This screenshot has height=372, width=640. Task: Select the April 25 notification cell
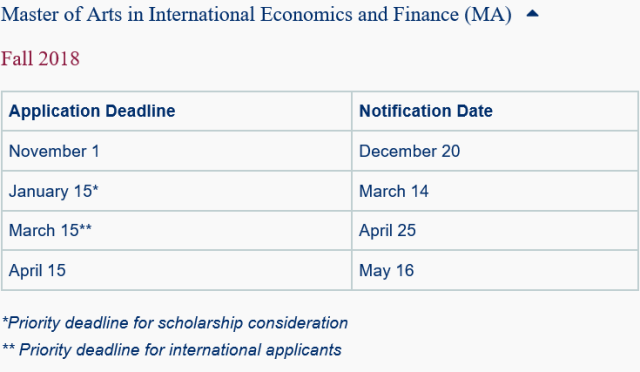[x=495, y=231]
